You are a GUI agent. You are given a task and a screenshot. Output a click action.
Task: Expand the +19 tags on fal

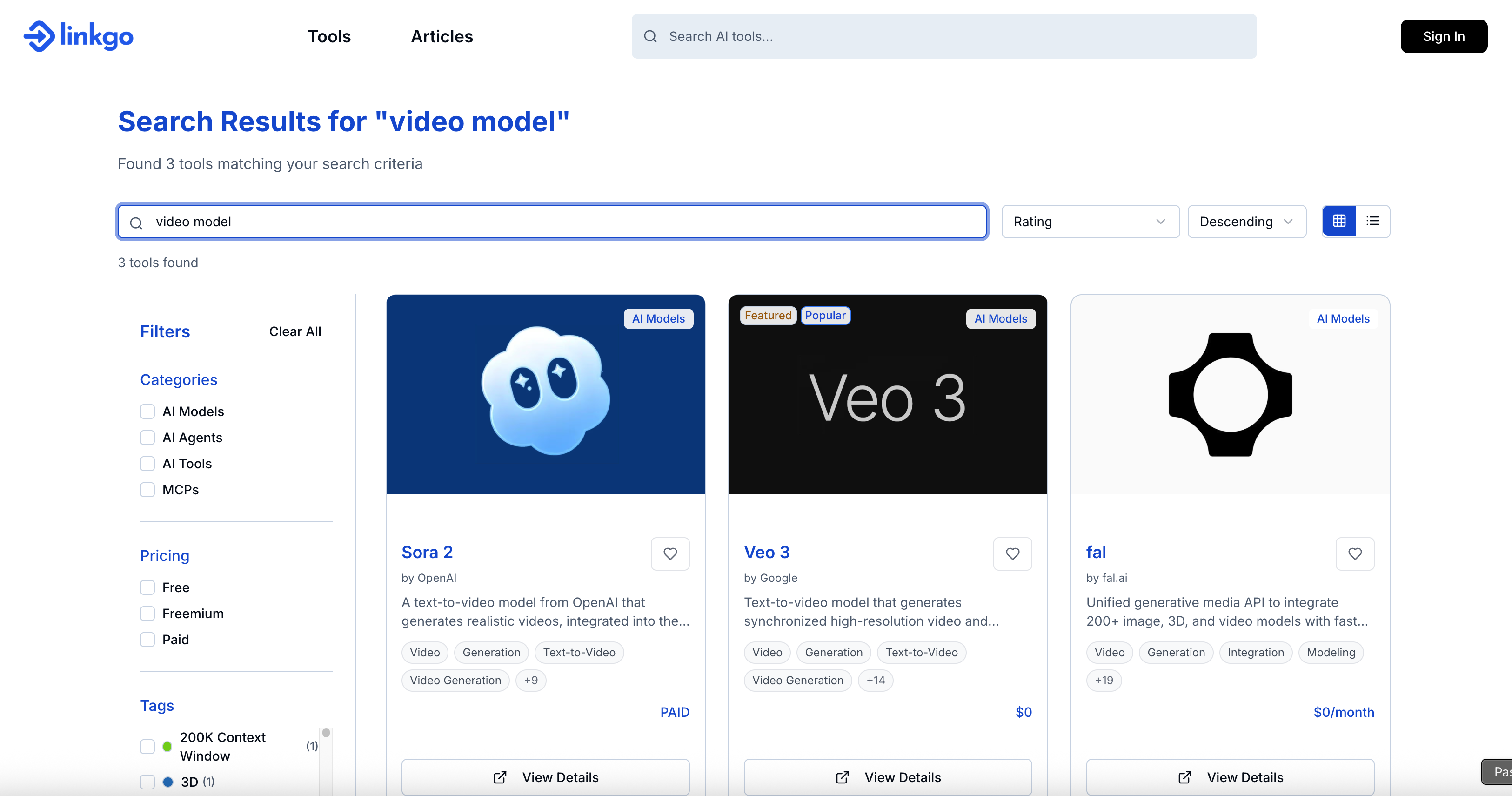tap(1104, 680)
